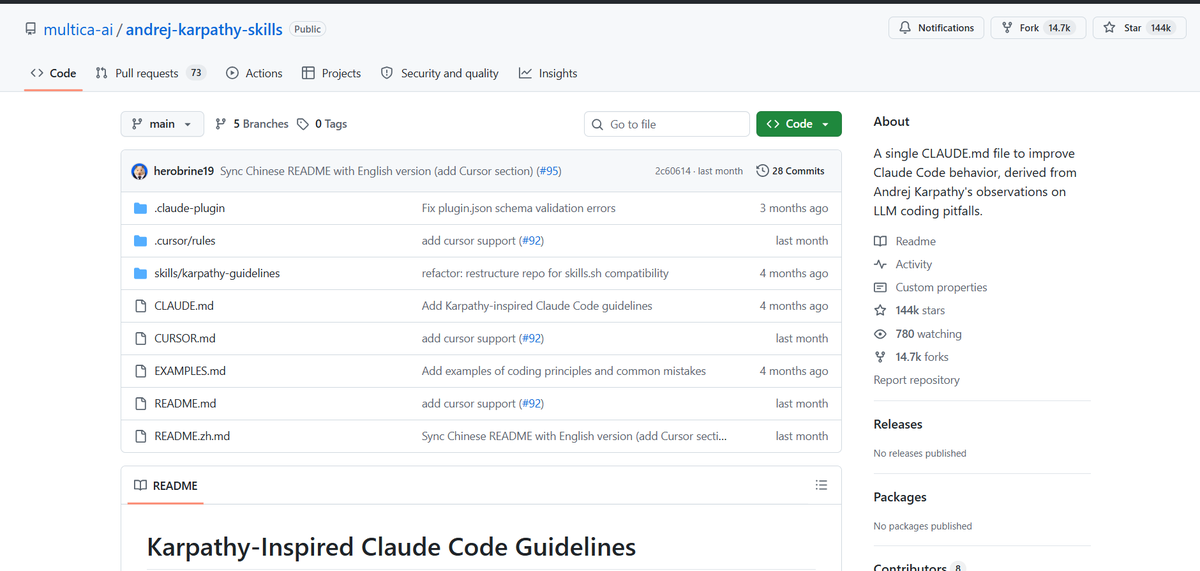Click the Notifications bell button
This screenshot has height=571, width=1200.
point(936,28)
